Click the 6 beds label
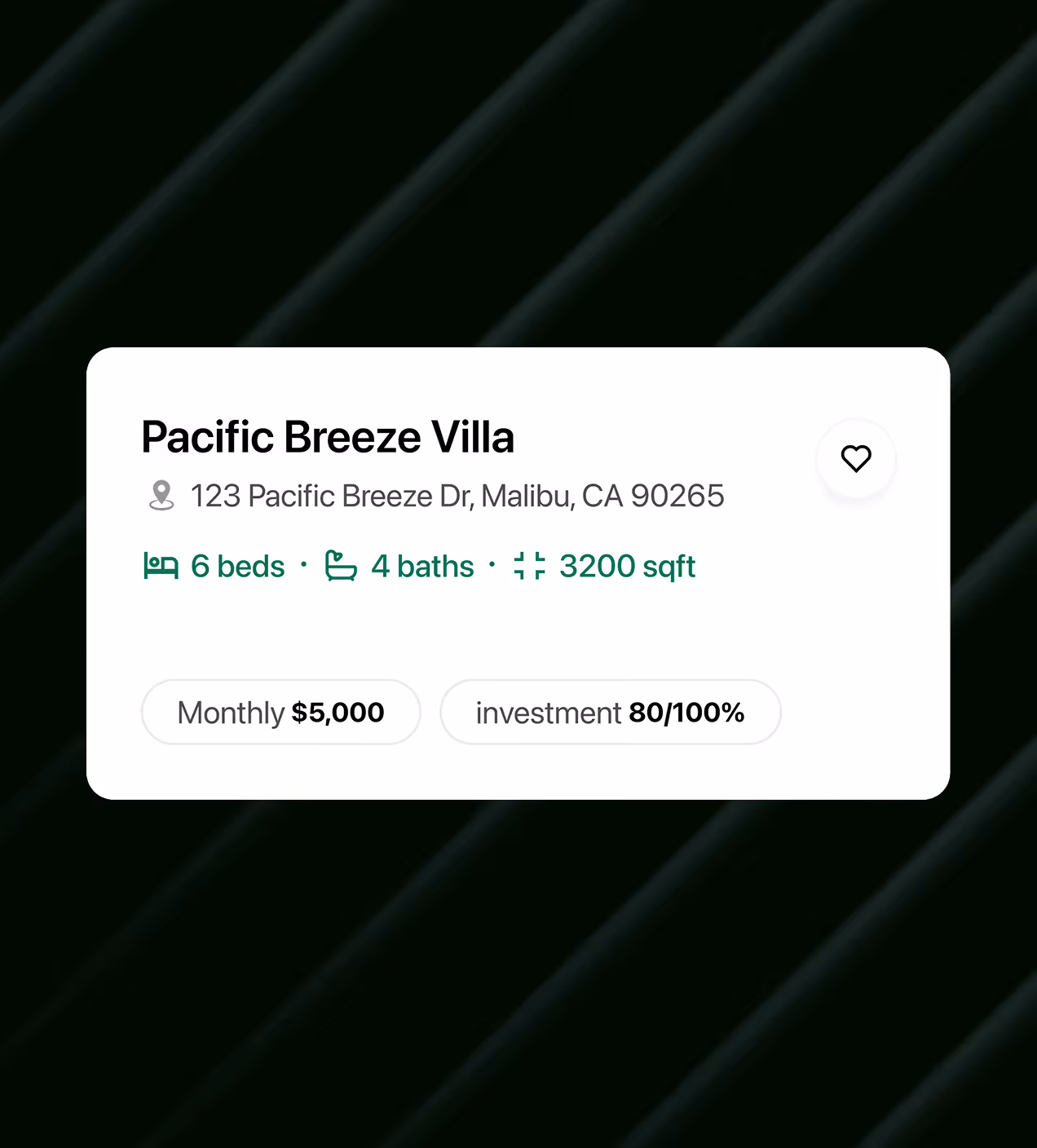The height and width of the screenshot is (1148, 1037). pos(237,566)
